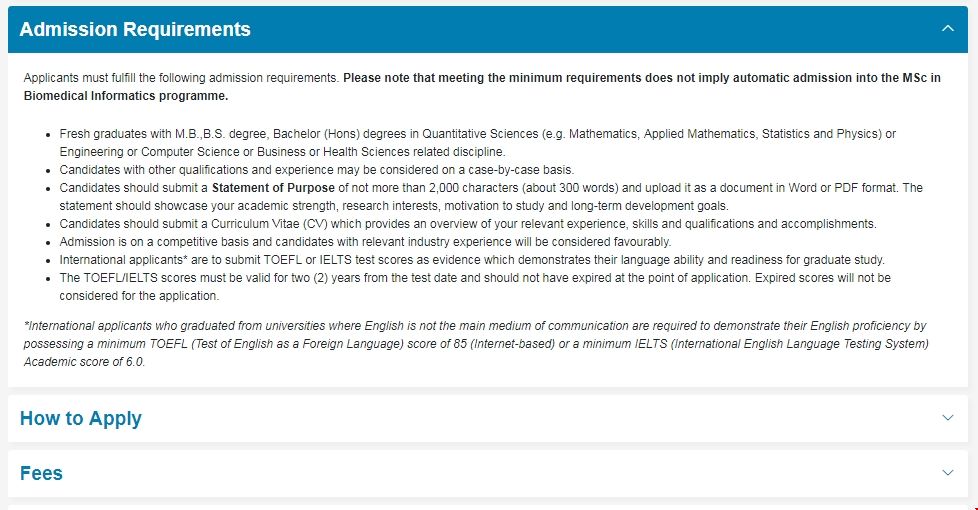The height and width of the screenshot is (510, 978).
Task: Expand the How to Apply section
Action: pos(487,418)
